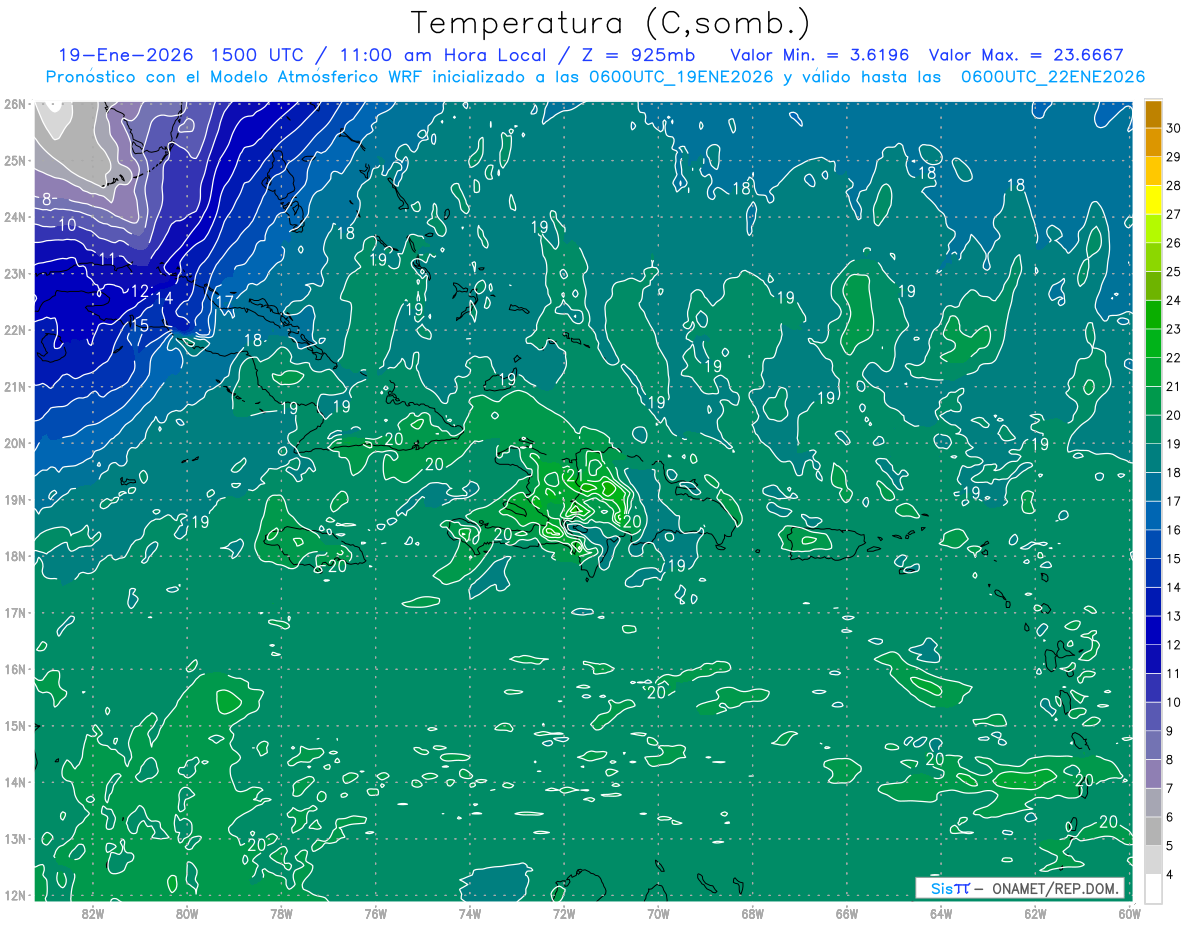Click the 'Valor Max. = 23.6667' text
Screen dimensions: 1200x927
pos(1025,55)
